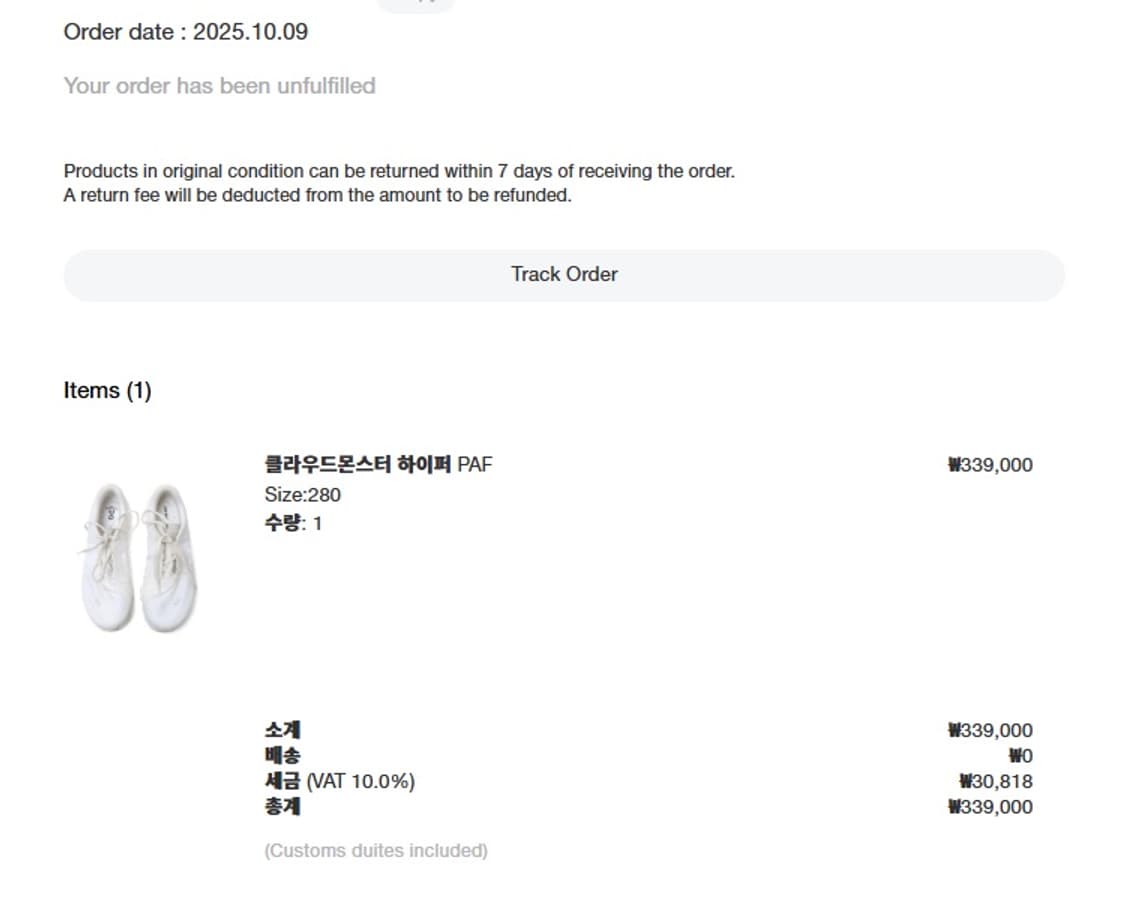Click the Customs duites included note
The image size is (1125, 918).
point(376,851)
